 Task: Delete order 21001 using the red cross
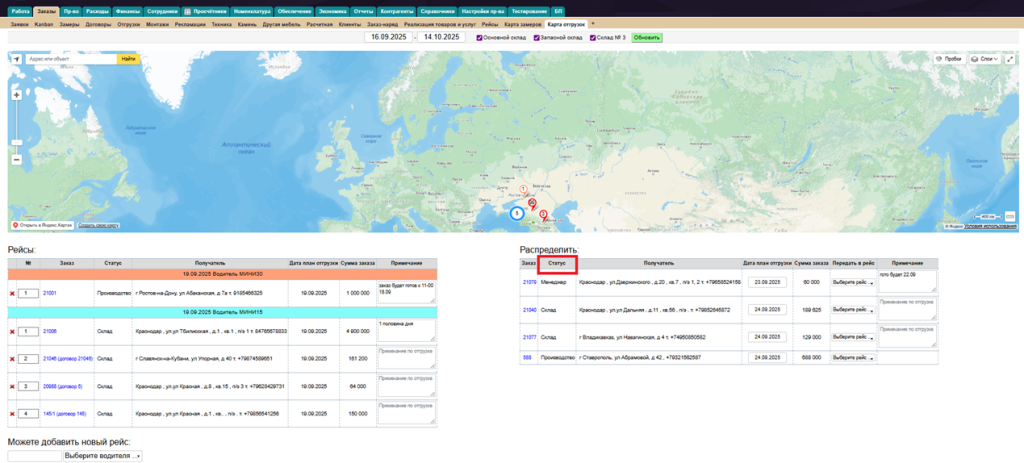click(12, 293)
